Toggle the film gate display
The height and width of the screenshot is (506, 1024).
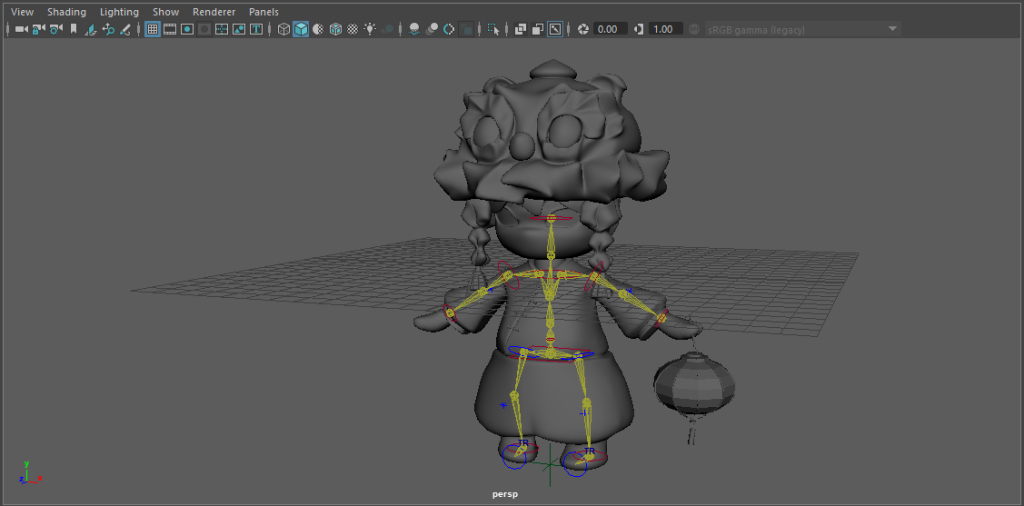[169, 29]
